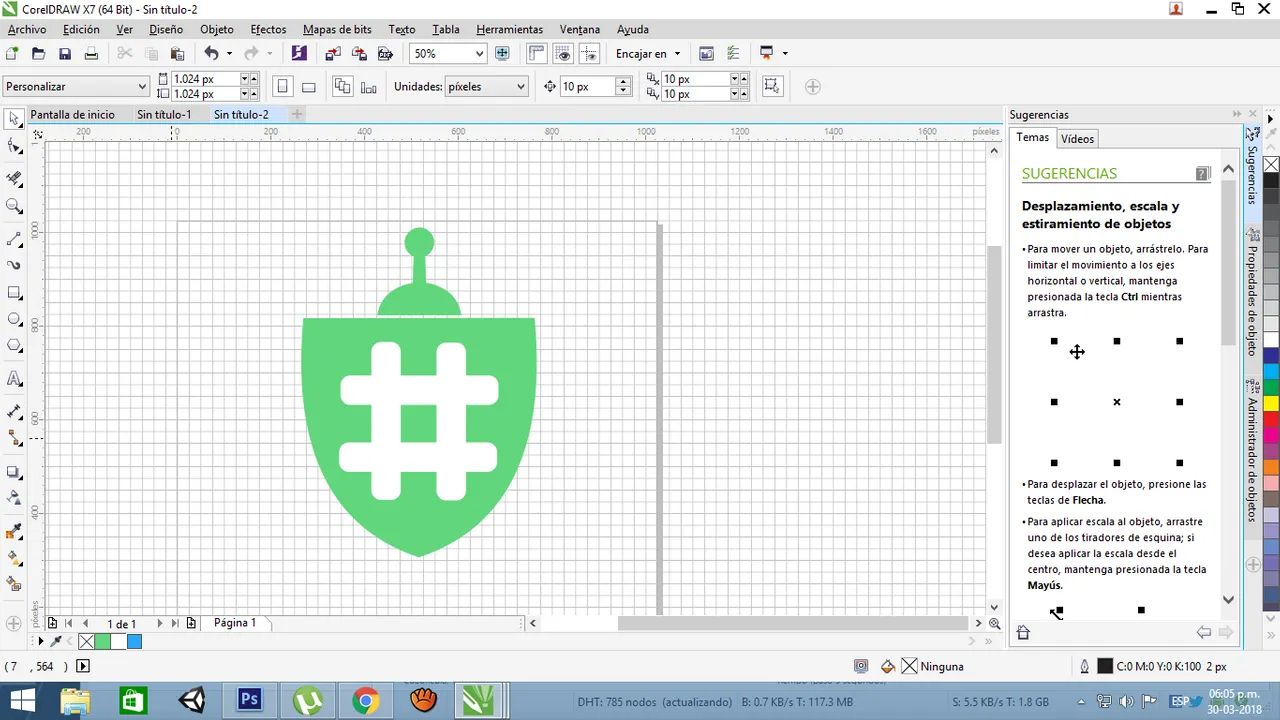Select the Interactive Fill tool
This screenshot has width=1280, height=720.
[x=14, y=557]
